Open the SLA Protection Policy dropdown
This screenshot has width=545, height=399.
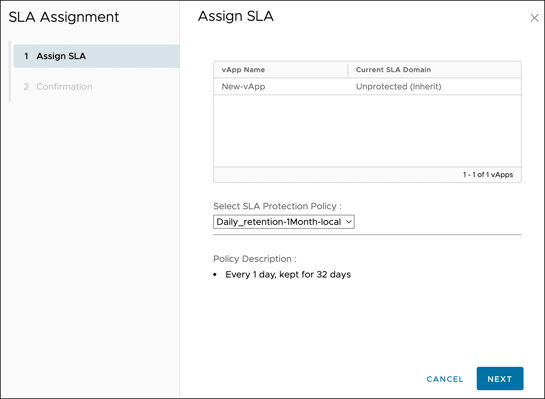pos(284,222)
